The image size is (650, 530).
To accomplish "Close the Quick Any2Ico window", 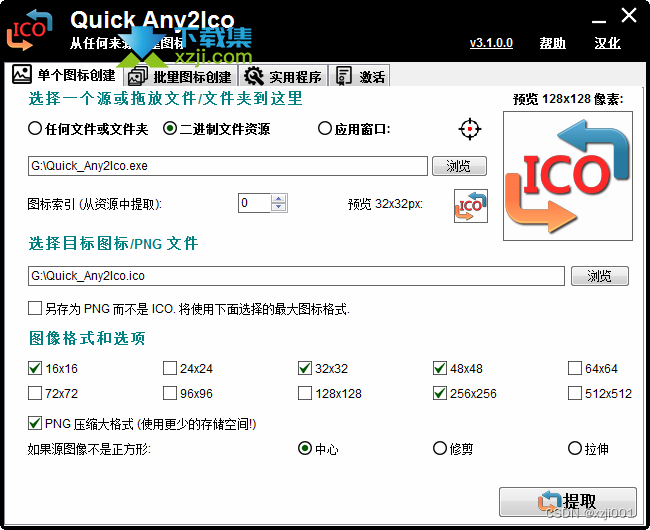I will [x=629, y=16].
